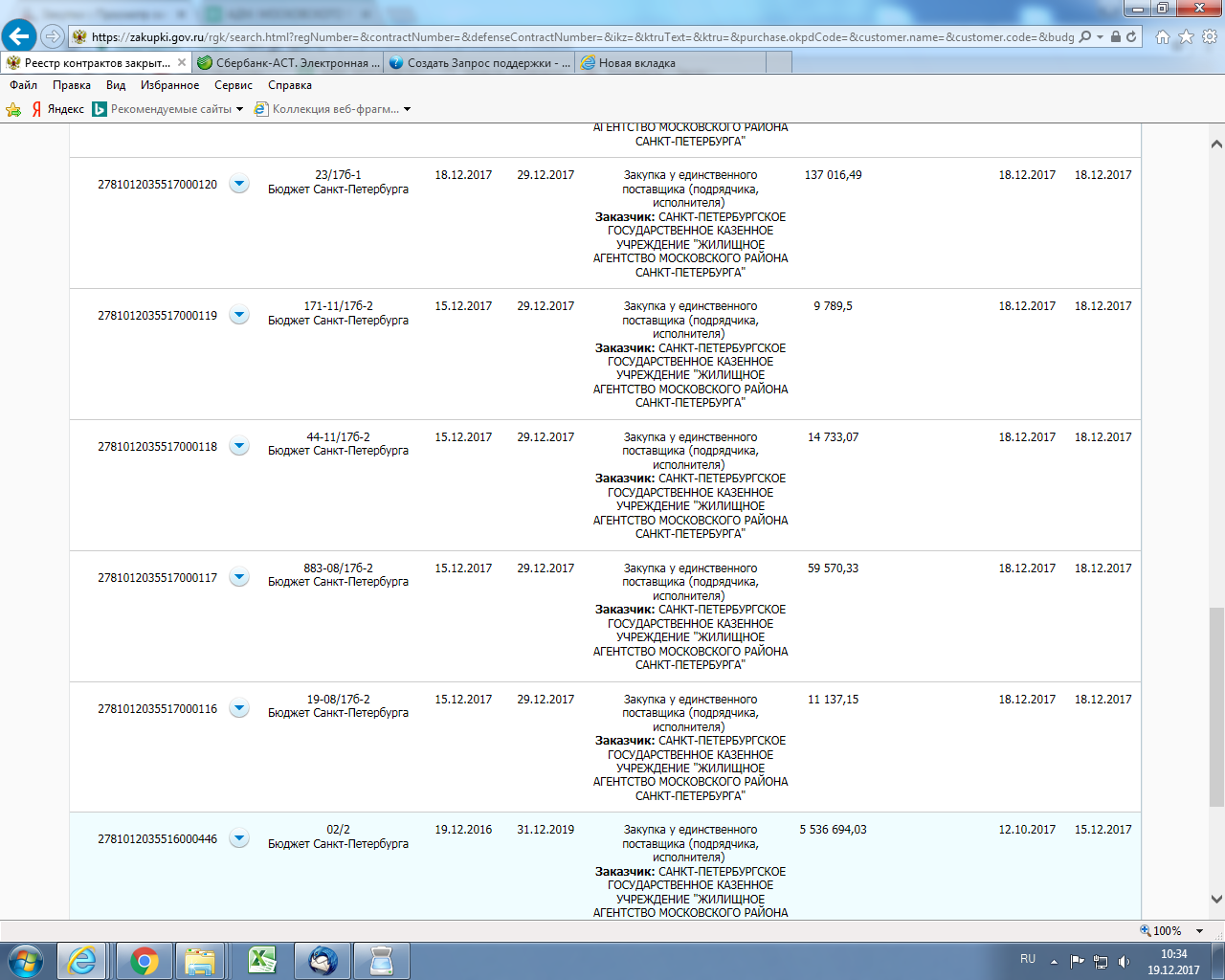Close the Реестр контрактов tab
The width and height of the screenshot is (1225, 980).
coord(182,62)
